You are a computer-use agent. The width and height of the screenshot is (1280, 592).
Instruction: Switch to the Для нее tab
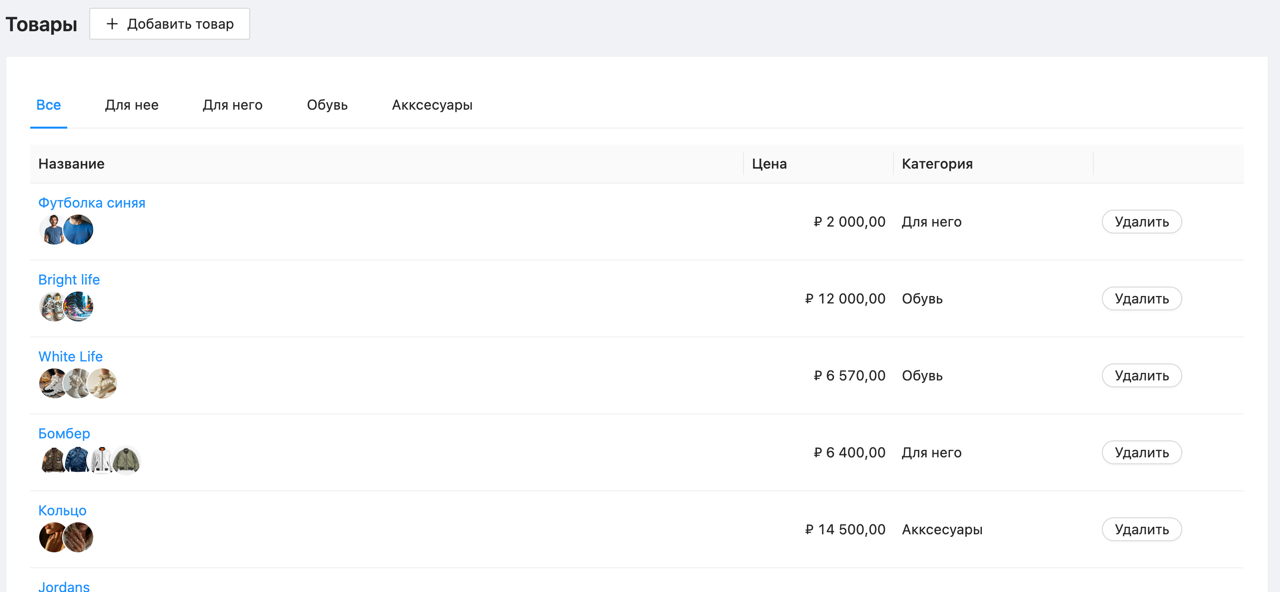tap(132, 105)
